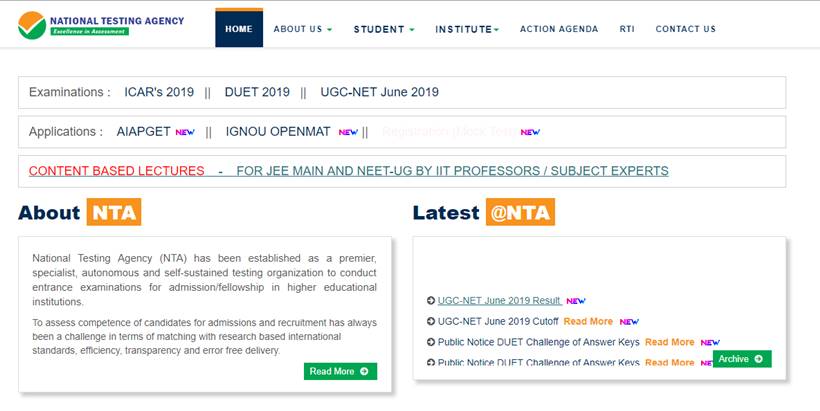The width and height of the screenshot is (820, 411).
Task: Click the NEW badge after the faded Registration link
Action: click(530, 132)
